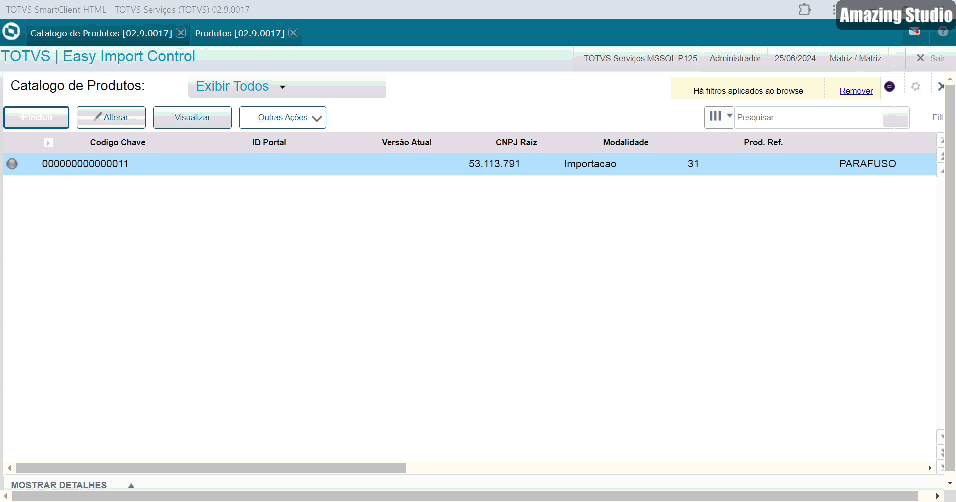
Task: Click the bottom page horizontal scrollbar
Action: click(x=465, y=496)
